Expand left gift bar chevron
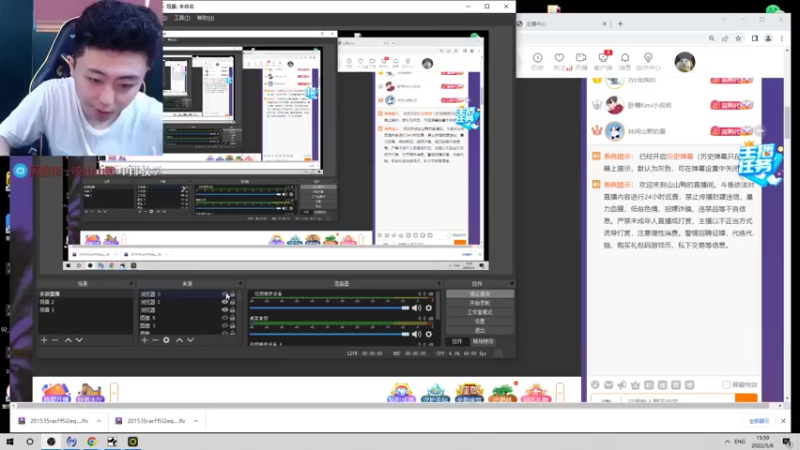 tap(114, 392)
